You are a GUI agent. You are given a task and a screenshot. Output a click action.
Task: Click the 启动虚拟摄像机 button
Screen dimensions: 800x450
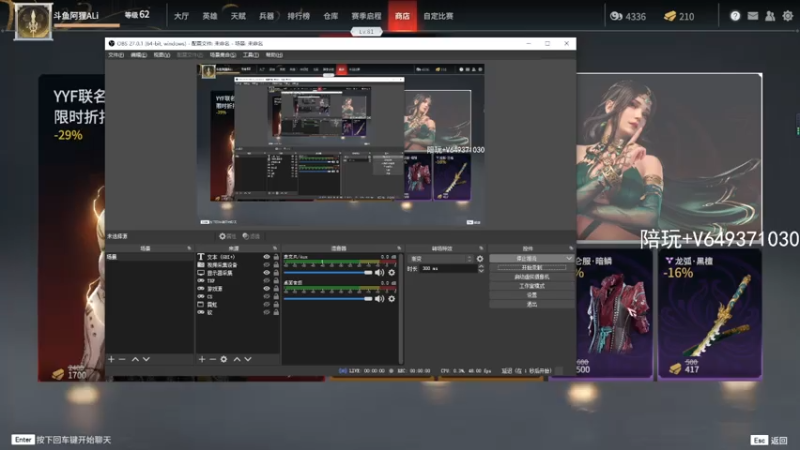[532, 277]
